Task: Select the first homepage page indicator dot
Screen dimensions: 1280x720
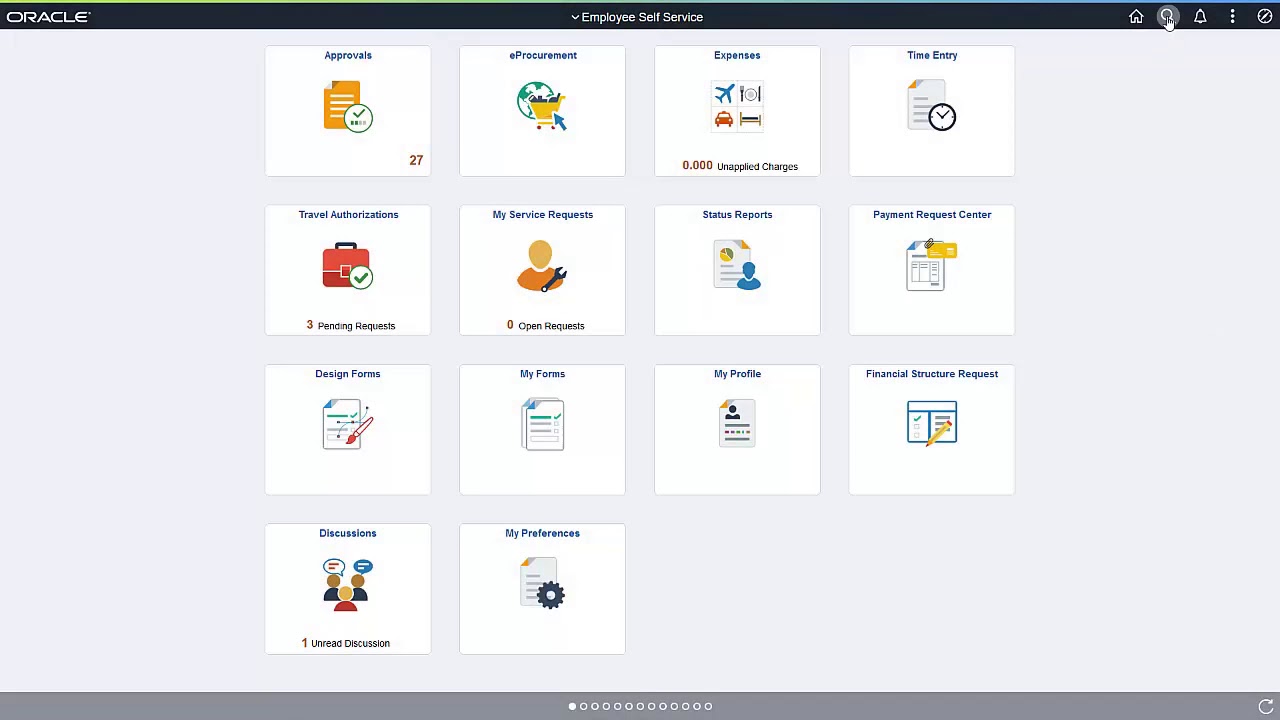Action: pos(572,706)
